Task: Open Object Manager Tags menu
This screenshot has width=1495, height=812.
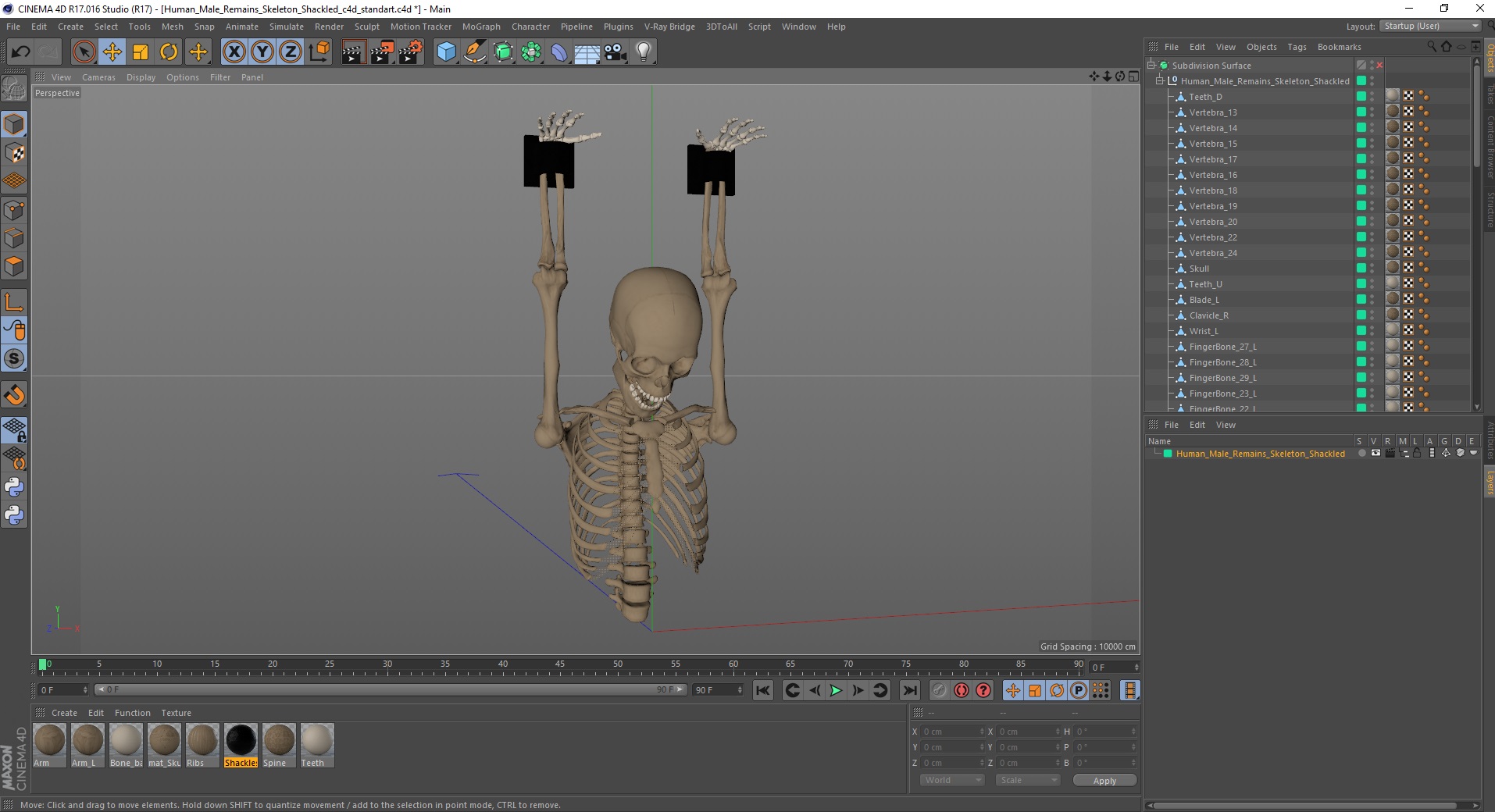Action: 1297,47
